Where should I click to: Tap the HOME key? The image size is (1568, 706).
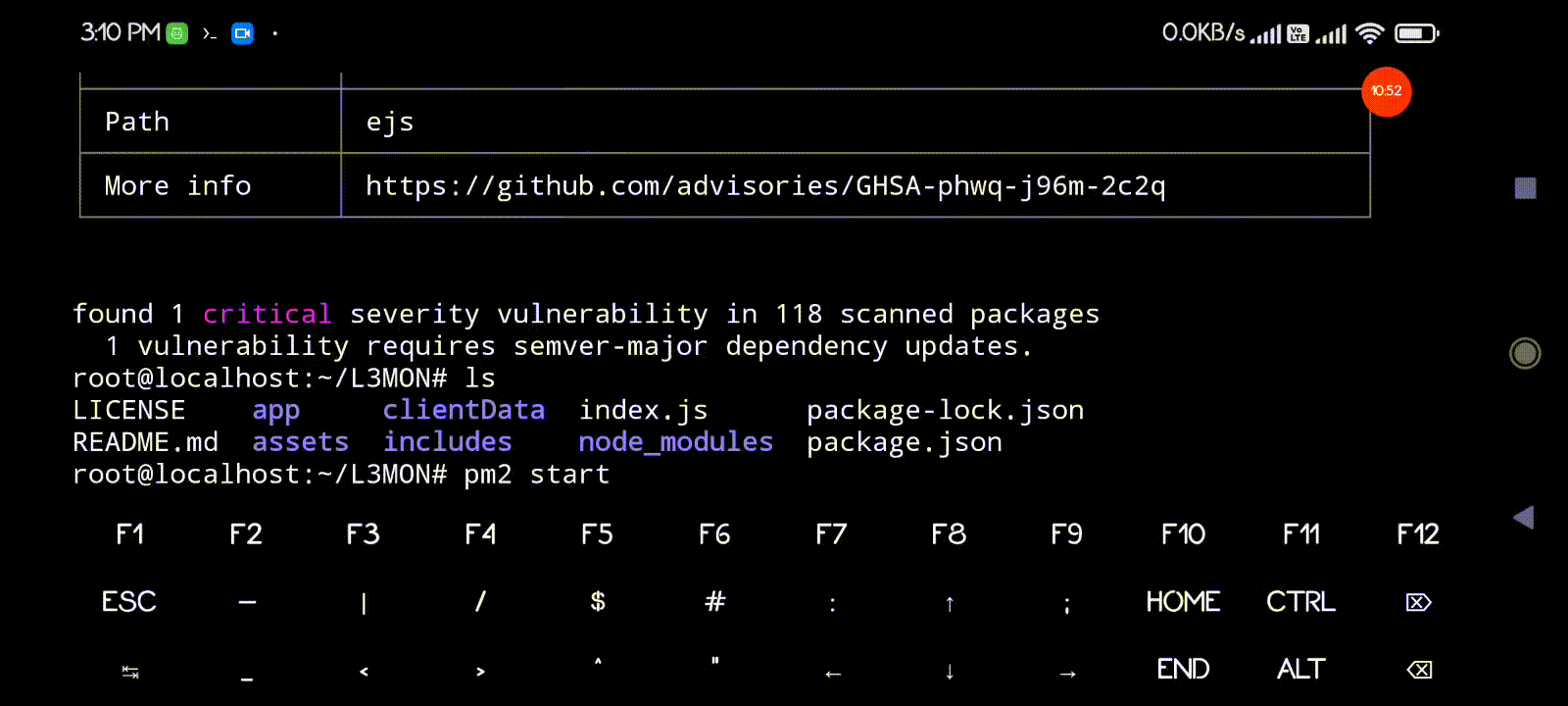point(1183,601)
